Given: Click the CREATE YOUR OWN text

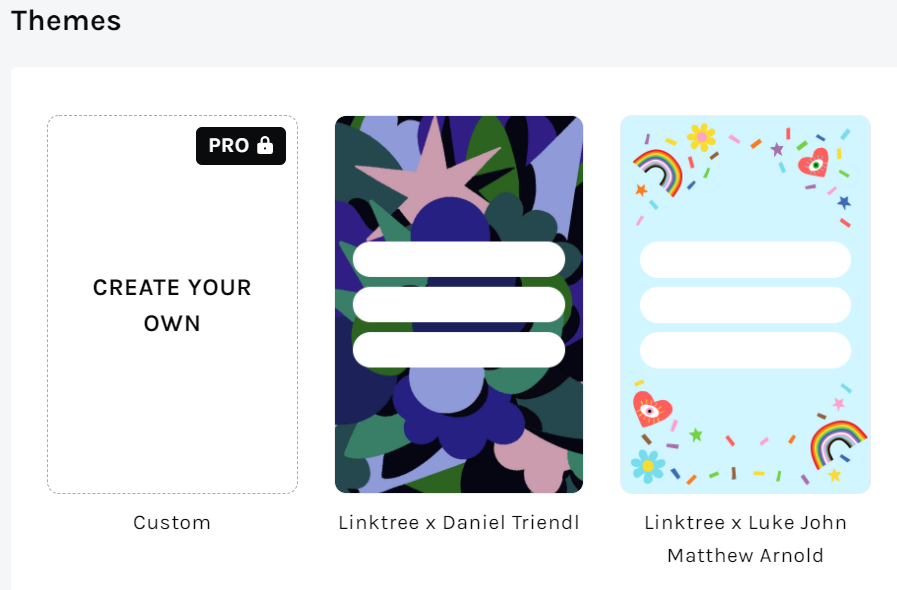Looking at the screenshot, I should [x=172, y=305].
